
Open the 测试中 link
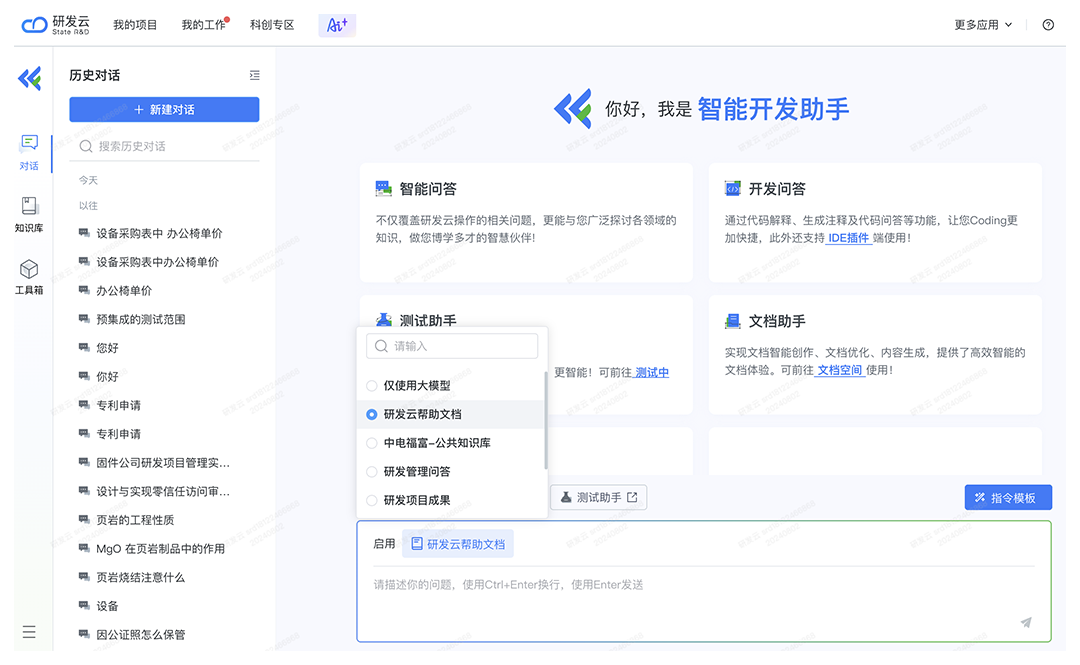click(x=652, y=372)
